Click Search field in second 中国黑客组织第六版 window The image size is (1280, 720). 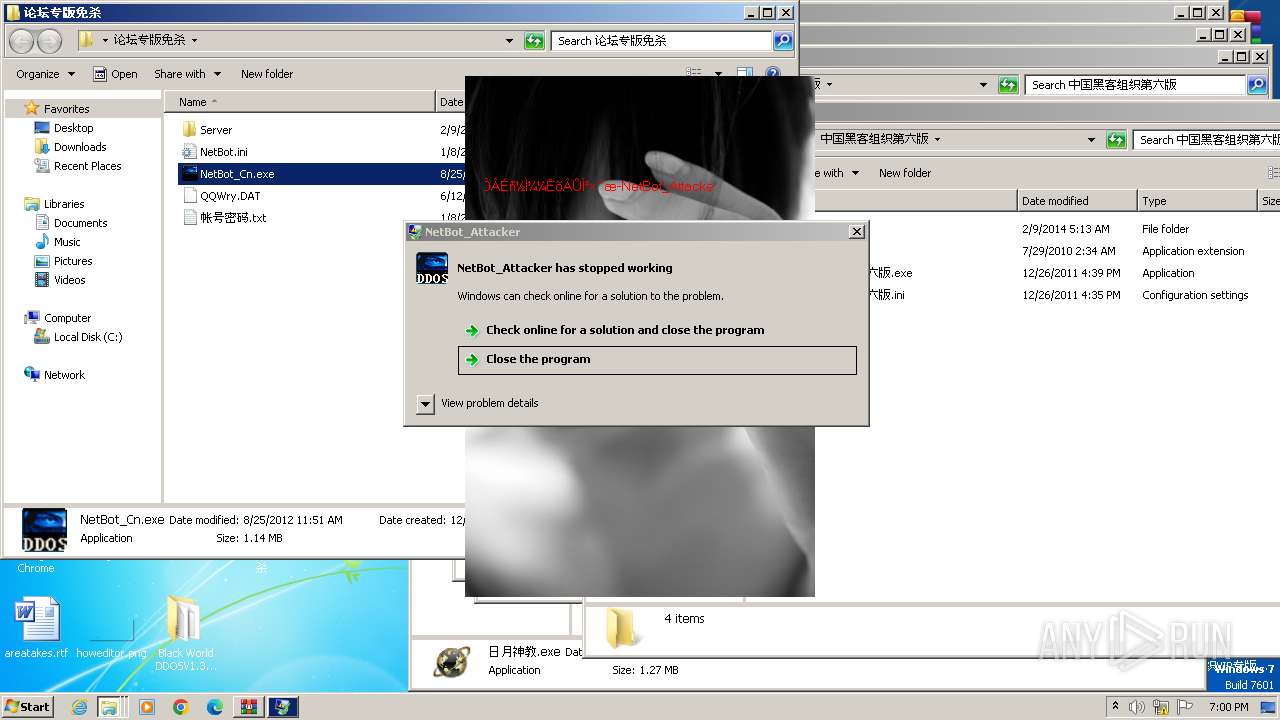coord(1207,140)
